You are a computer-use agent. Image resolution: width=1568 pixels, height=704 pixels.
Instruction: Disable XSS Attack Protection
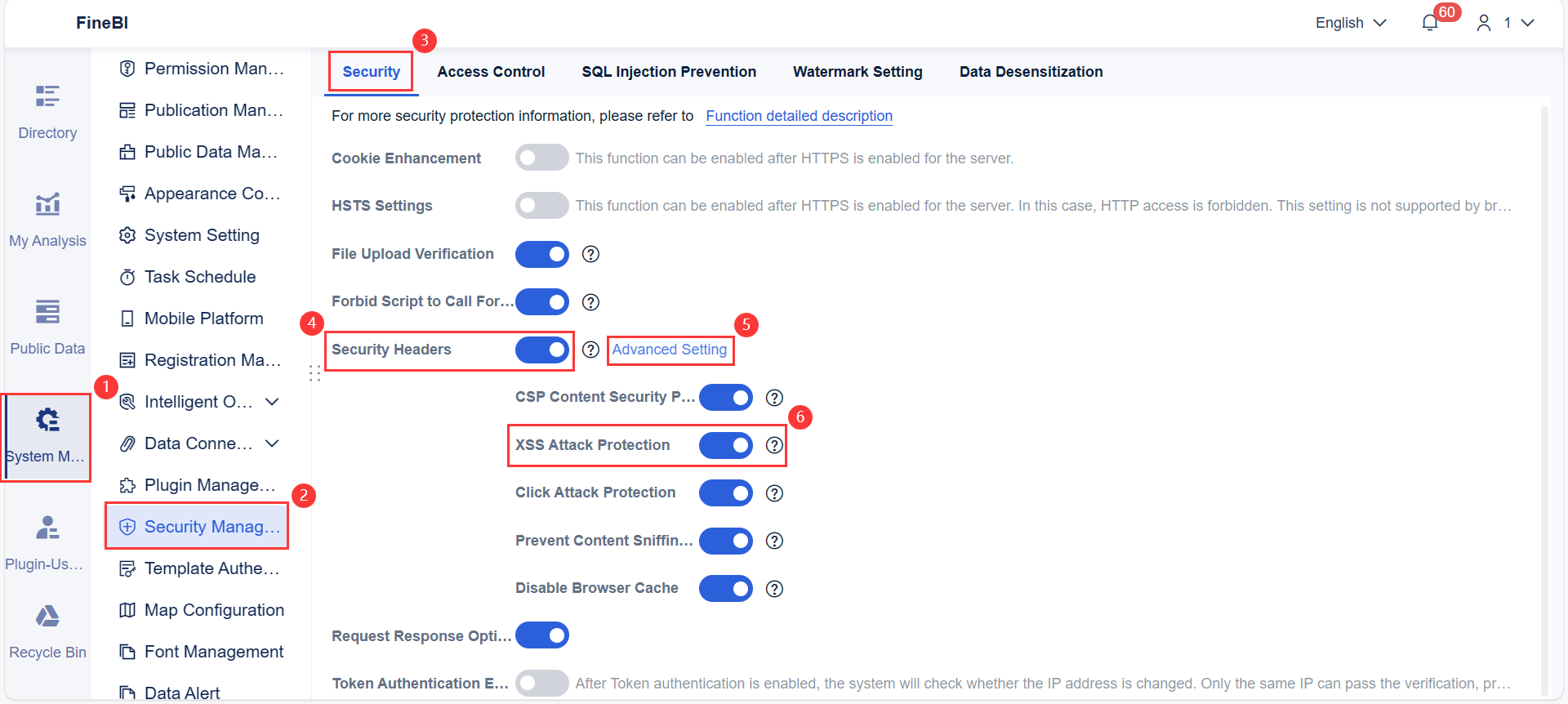pos(726,445)
